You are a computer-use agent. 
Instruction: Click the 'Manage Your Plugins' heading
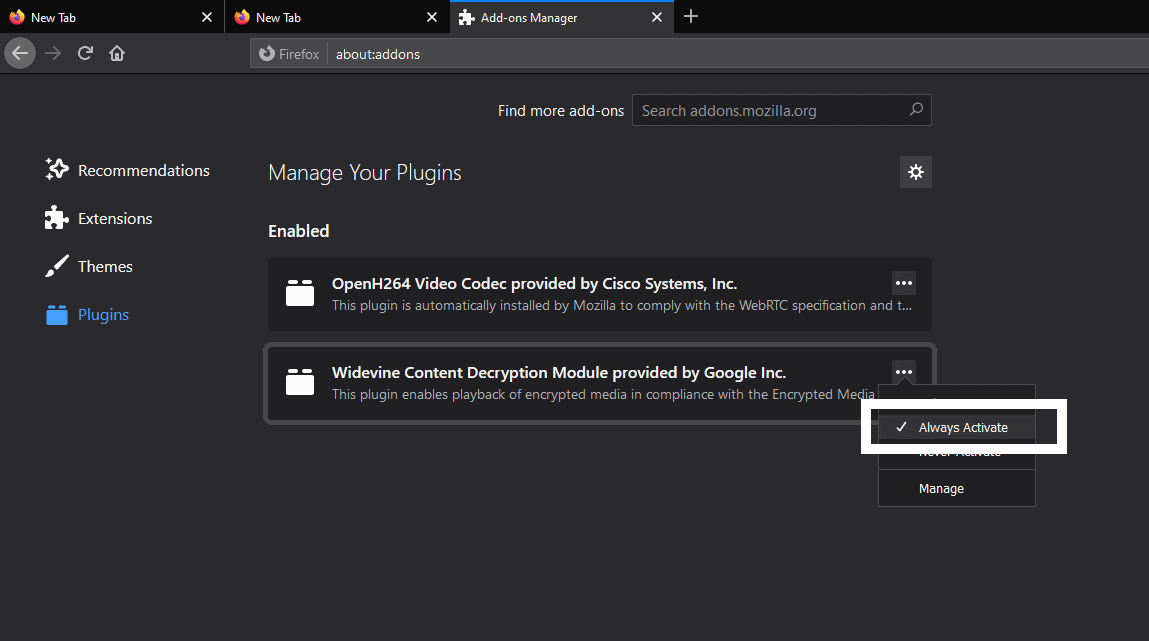tap(365, 173)
